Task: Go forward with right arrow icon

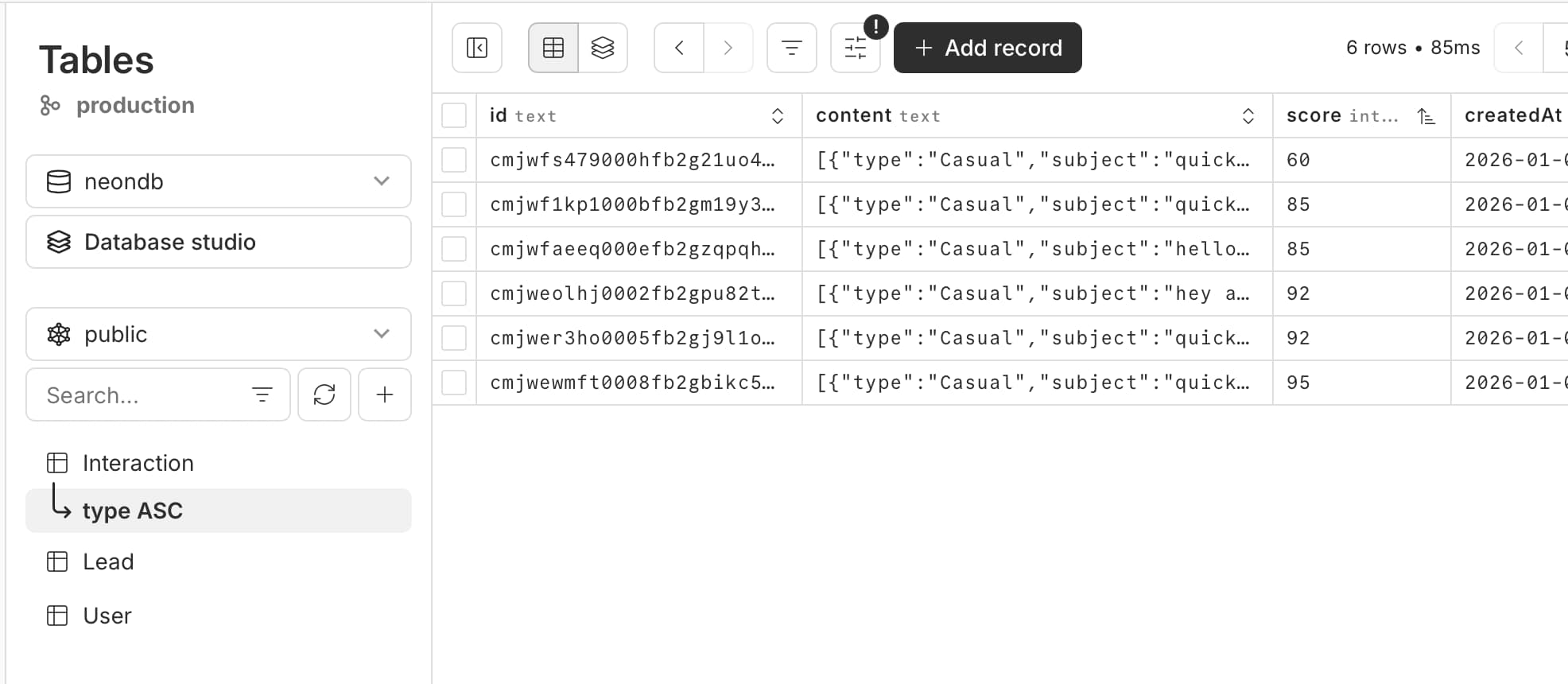Action: [x=728, y=48]
